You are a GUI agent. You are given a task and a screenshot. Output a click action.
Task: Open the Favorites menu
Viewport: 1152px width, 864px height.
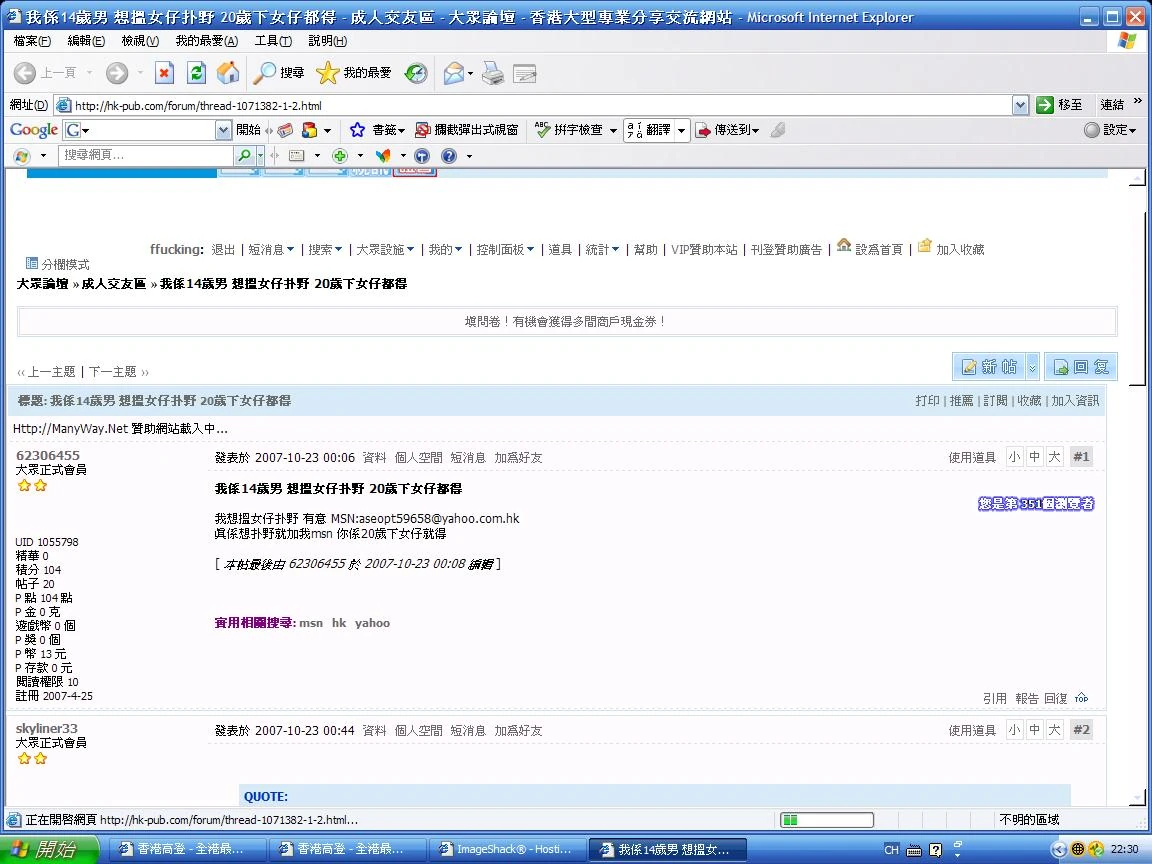206,41
